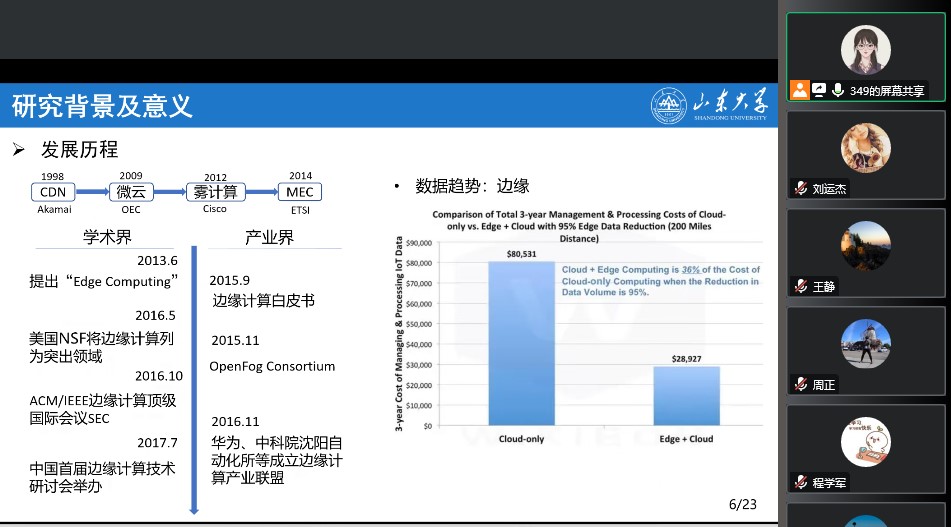Click the MEC box in the timeline

[x=300, y=192]
